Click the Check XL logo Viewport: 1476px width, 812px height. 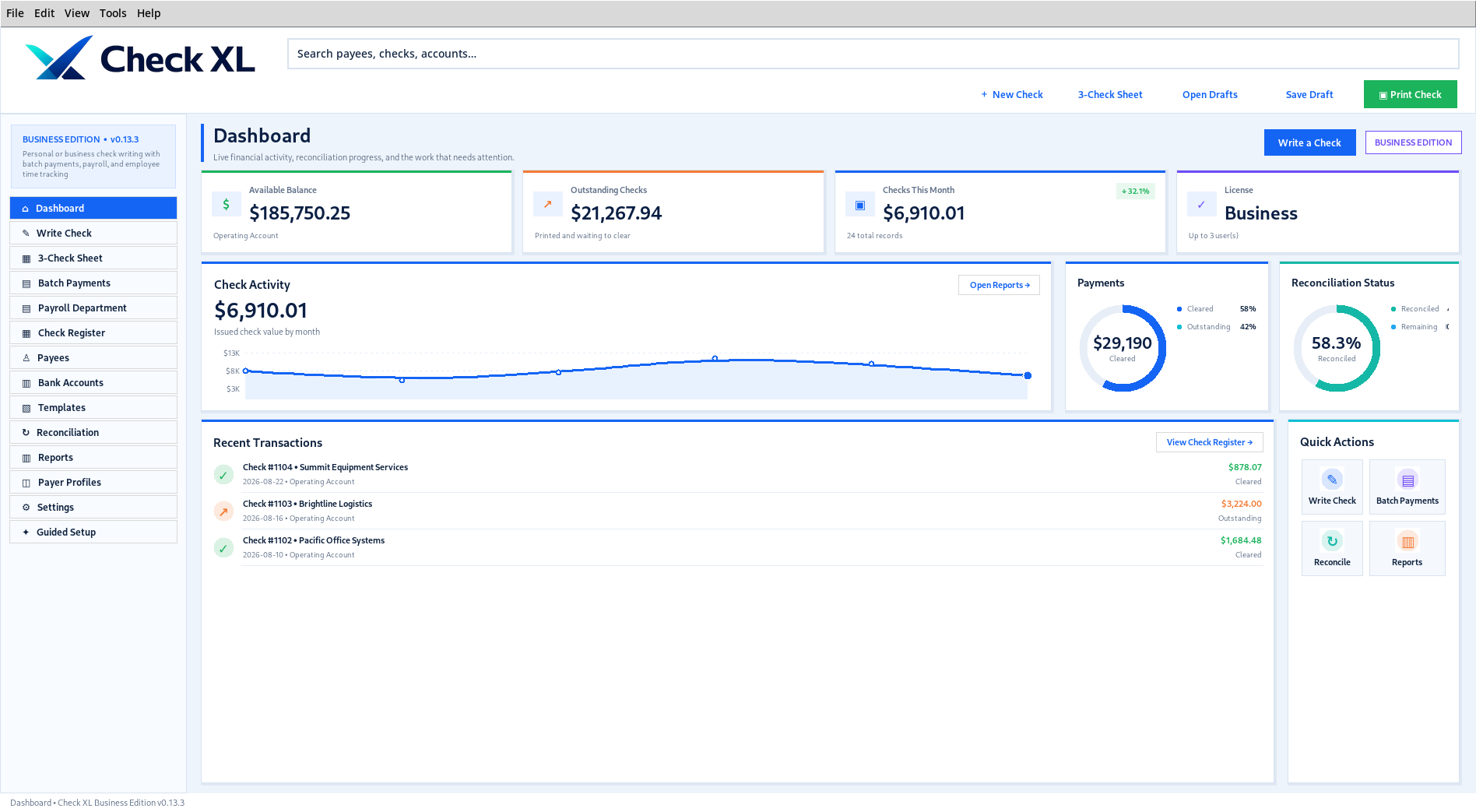140,58
